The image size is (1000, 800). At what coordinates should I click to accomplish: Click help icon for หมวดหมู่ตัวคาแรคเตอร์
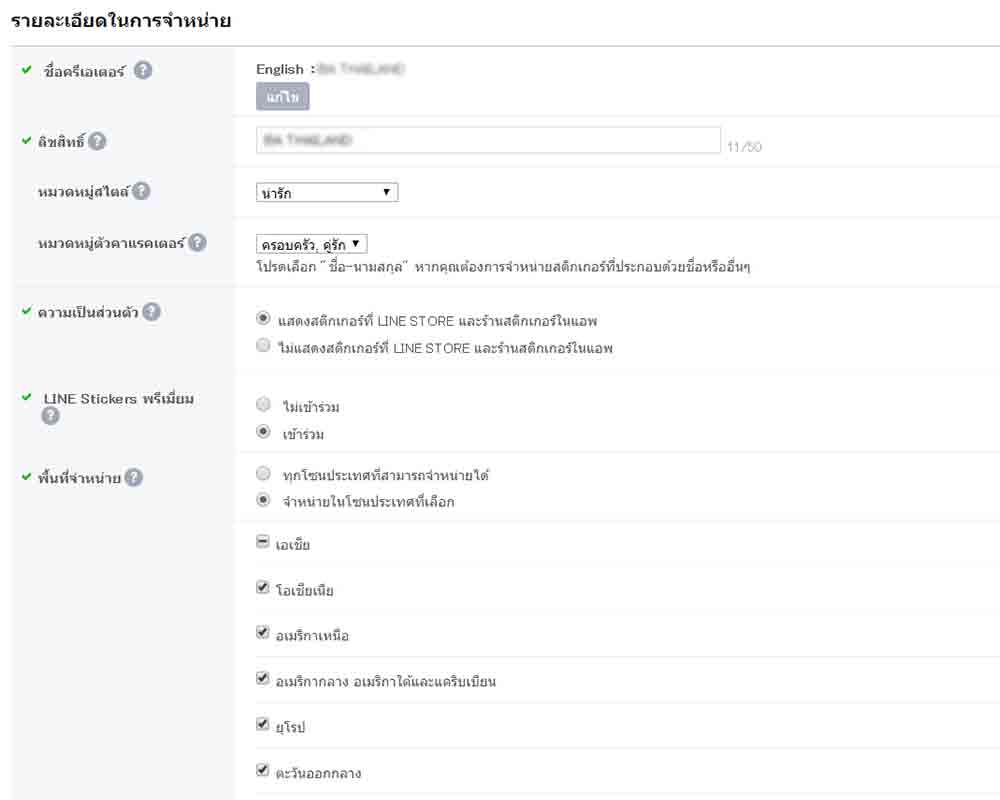click(198, 243)
